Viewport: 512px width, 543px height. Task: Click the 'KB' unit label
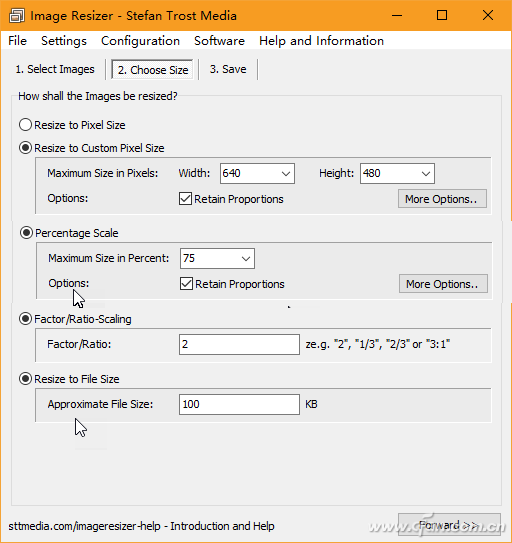(311, 404)
